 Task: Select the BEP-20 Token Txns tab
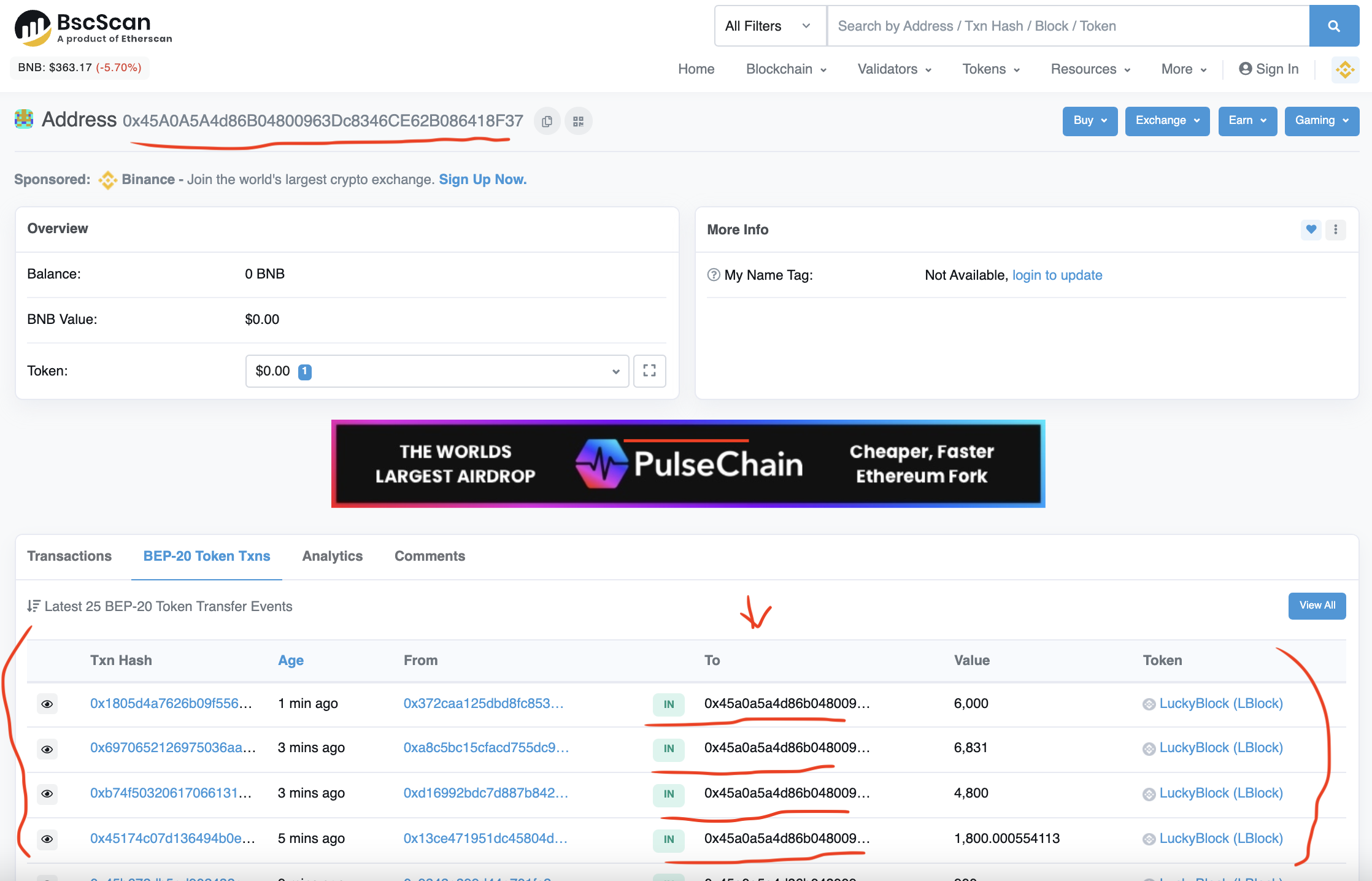point(207,556)
